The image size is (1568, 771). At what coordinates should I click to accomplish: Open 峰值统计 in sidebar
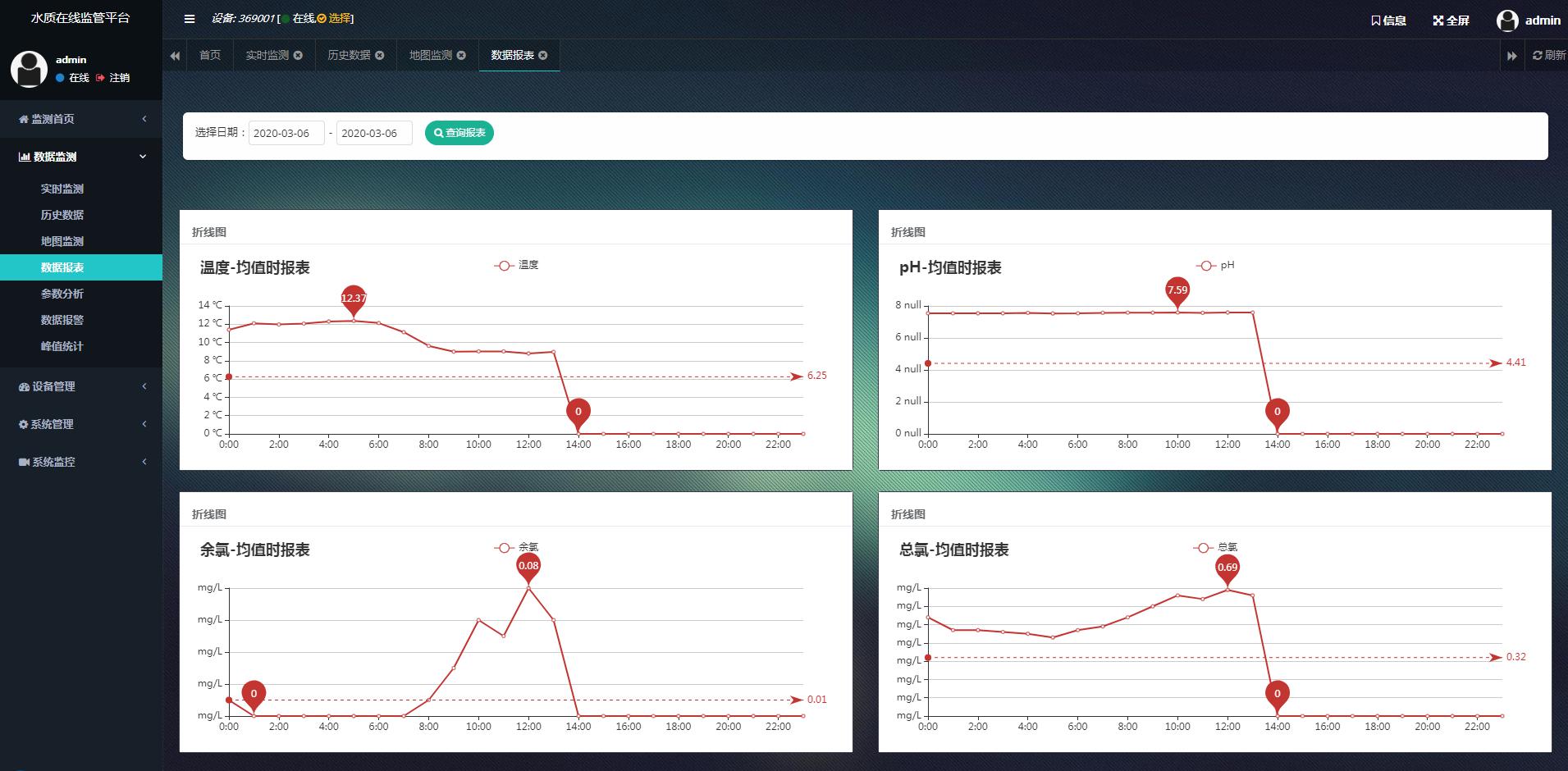point(81,346)
